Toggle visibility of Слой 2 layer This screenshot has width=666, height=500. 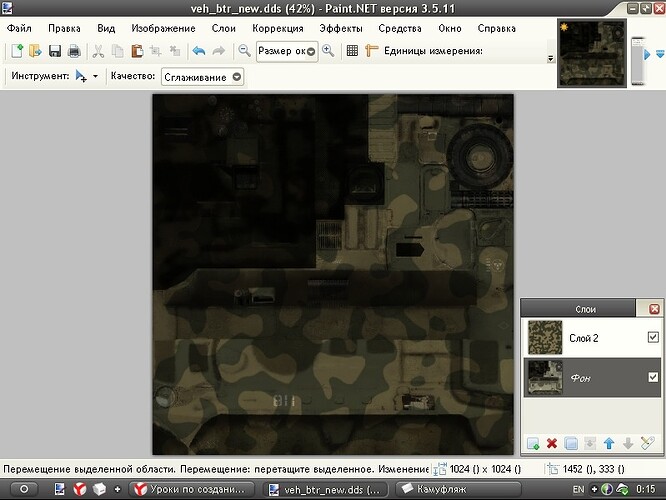click(x=653, y=338)
